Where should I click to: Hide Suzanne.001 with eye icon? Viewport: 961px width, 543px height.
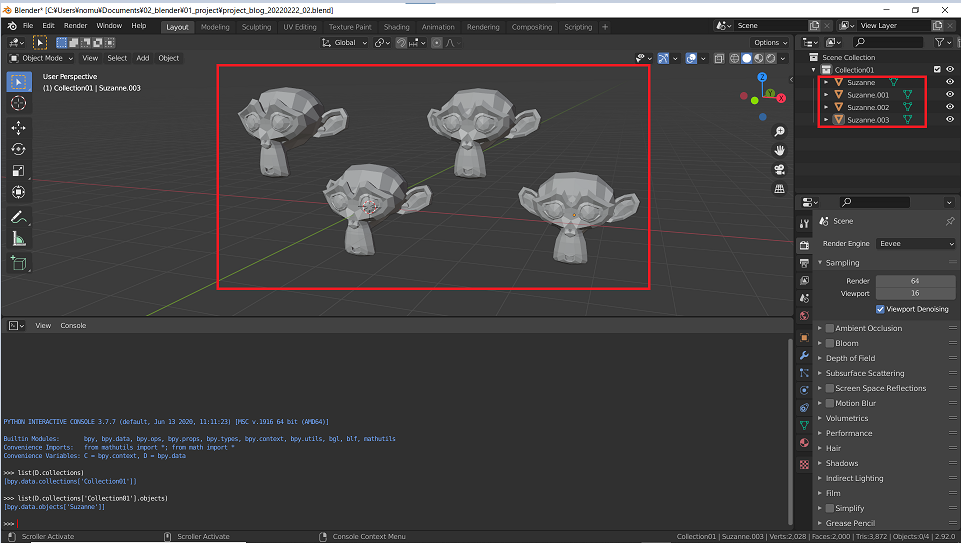coord(950,94)
